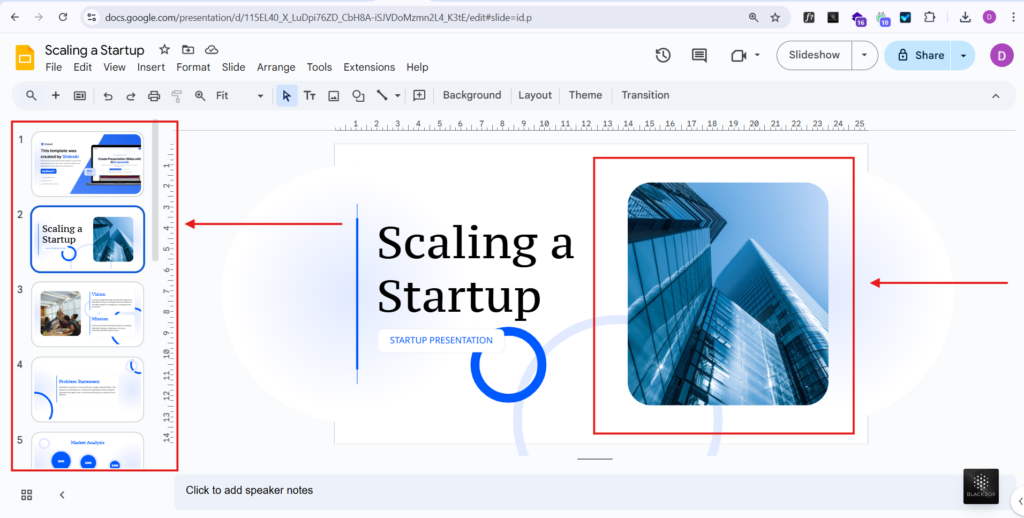Viewport: 1024px width, 518px height.
Task: Open the View menu
Action: tap(114, 67)
